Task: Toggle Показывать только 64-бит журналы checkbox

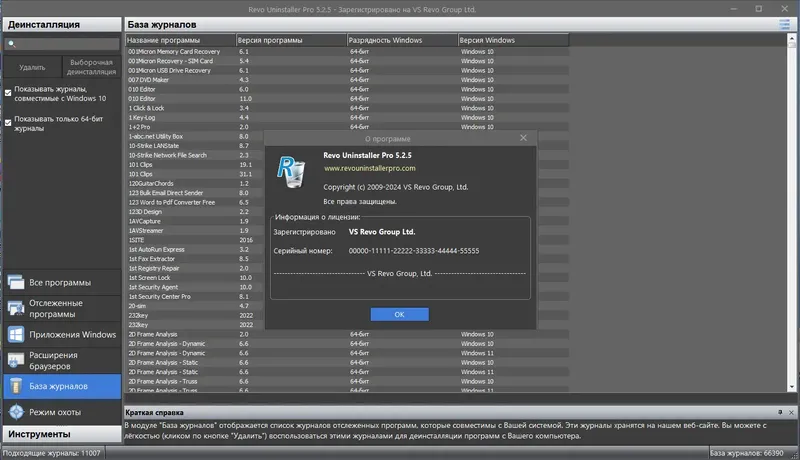Action: [8, 123]
